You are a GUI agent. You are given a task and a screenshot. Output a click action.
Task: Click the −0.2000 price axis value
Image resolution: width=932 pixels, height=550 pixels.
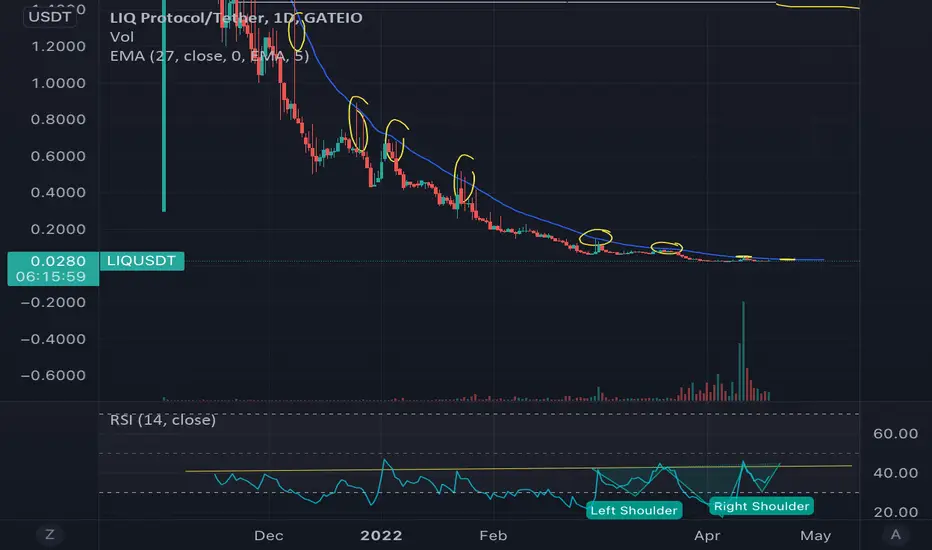coord(53,302)
